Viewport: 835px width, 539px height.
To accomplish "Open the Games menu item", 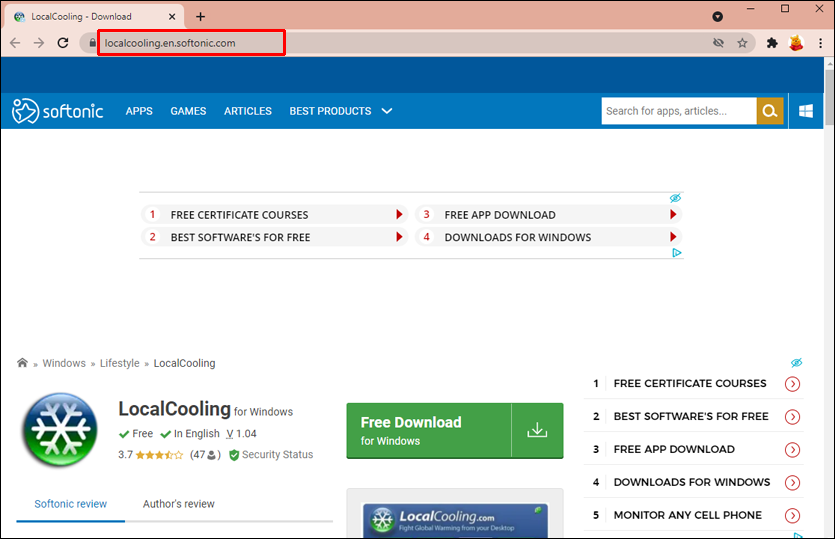I will (187, 111).
